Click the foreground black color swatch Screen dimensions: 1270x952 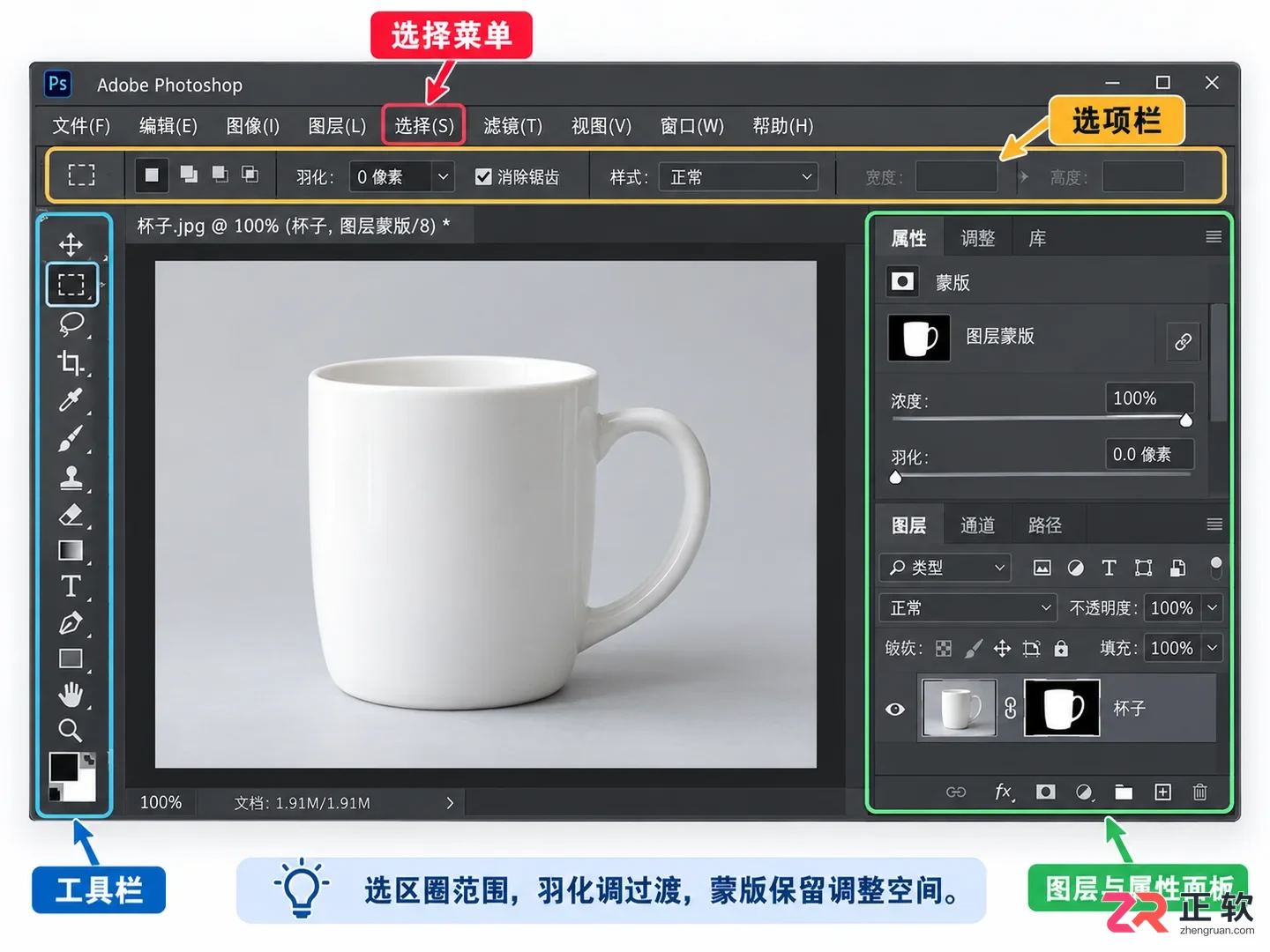(63, 767)
